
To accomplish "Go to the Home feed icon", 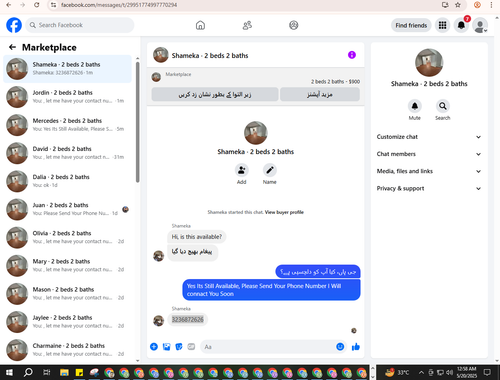I will 200,25.
